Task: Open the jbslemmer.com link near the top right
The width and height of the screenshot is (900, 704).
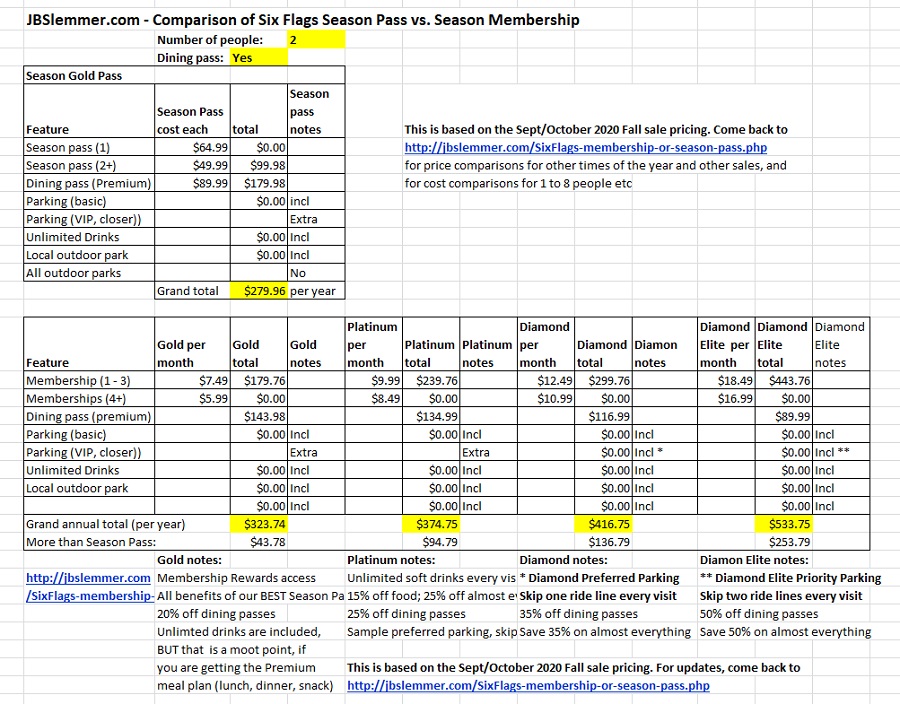Action: [x=585, y=147]
